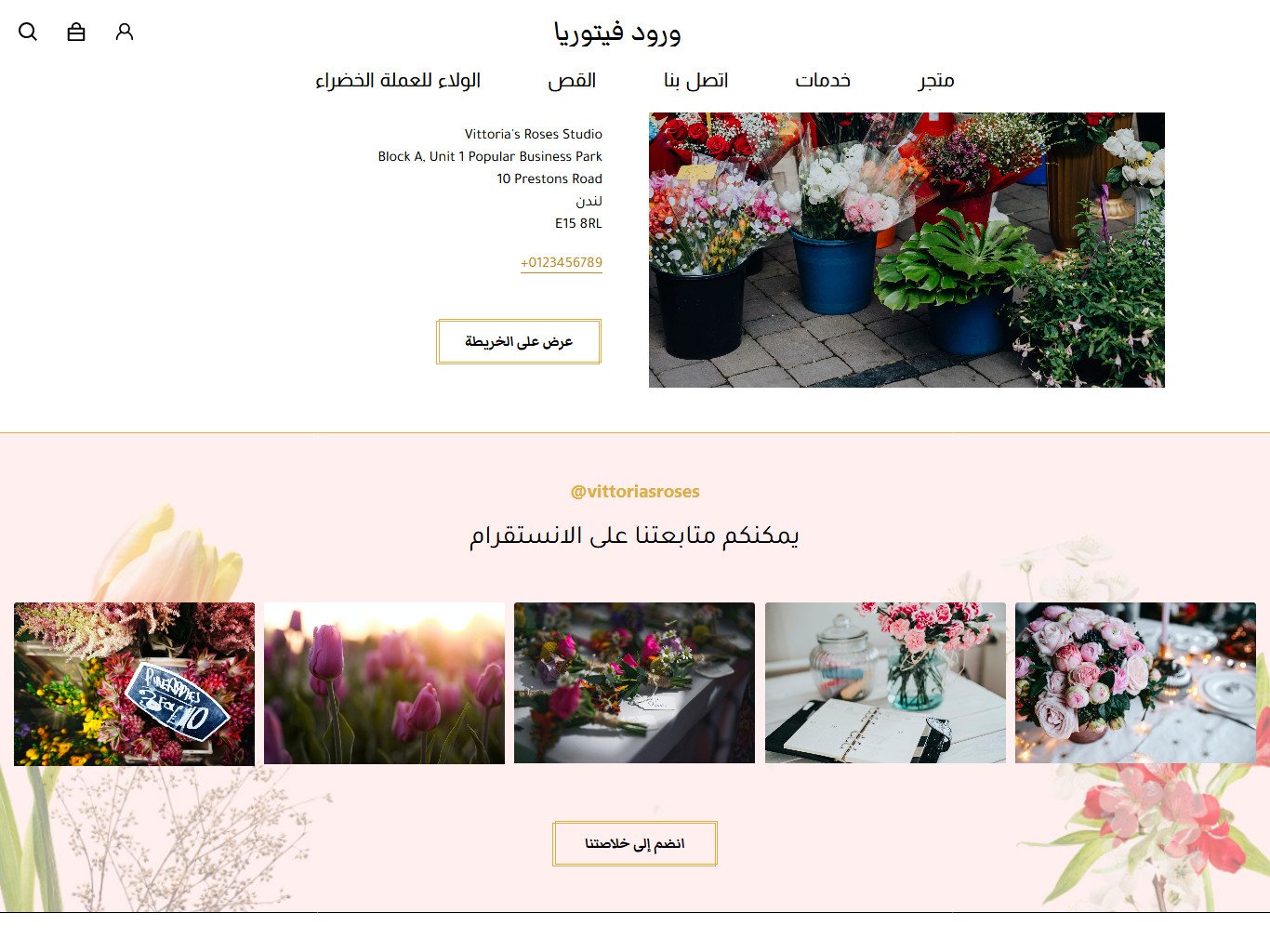Open the flower stall price sign thumbnail
1270x952 pixels.
(134, 683)
